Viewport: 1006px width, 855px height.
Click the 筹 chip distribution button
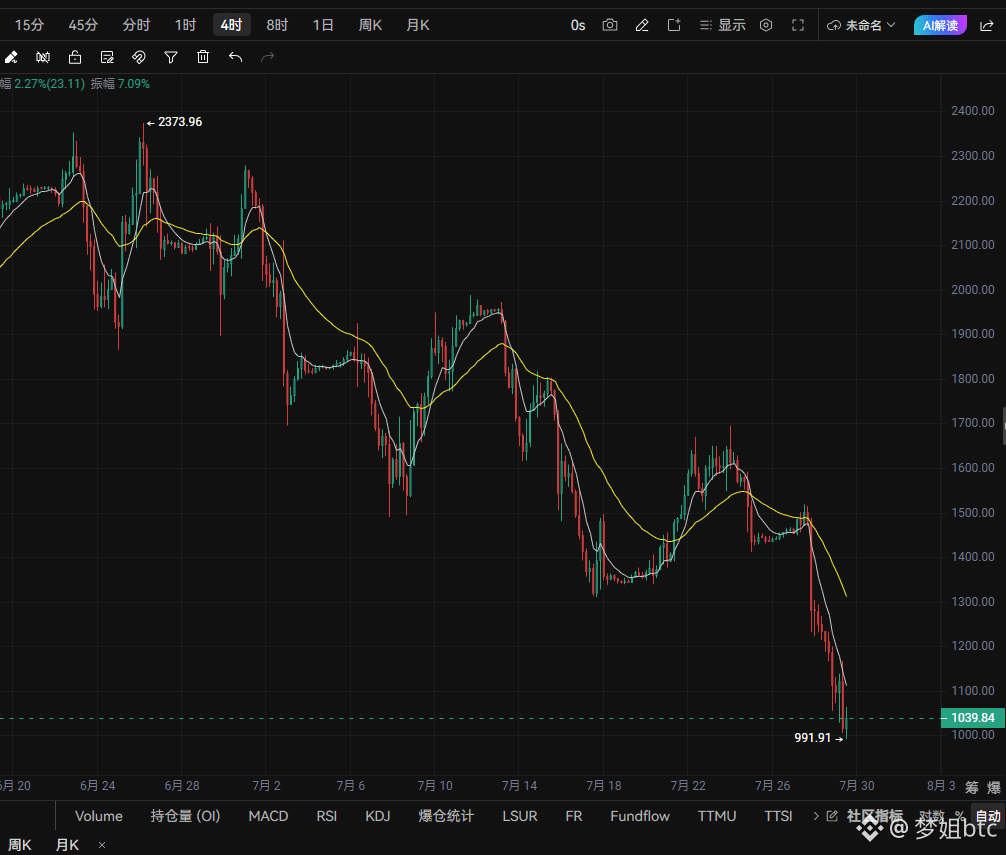[972, 787]
